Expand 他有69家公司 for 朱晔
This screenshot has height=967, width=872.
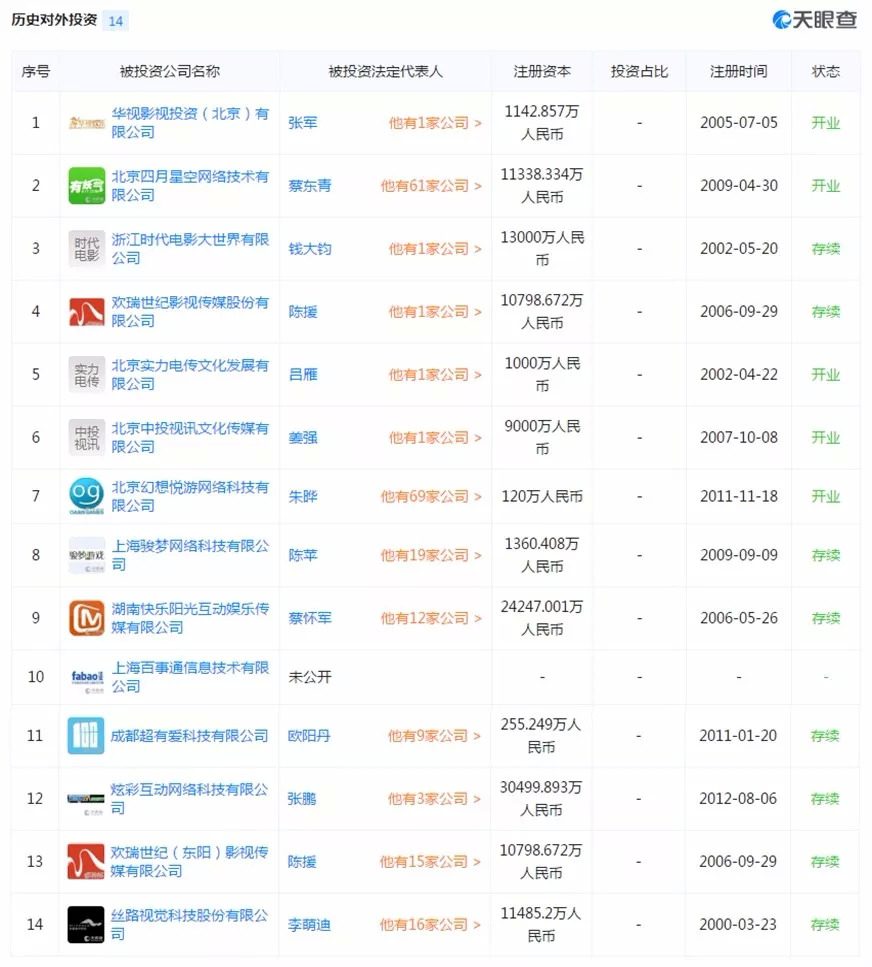click(431, 496)
